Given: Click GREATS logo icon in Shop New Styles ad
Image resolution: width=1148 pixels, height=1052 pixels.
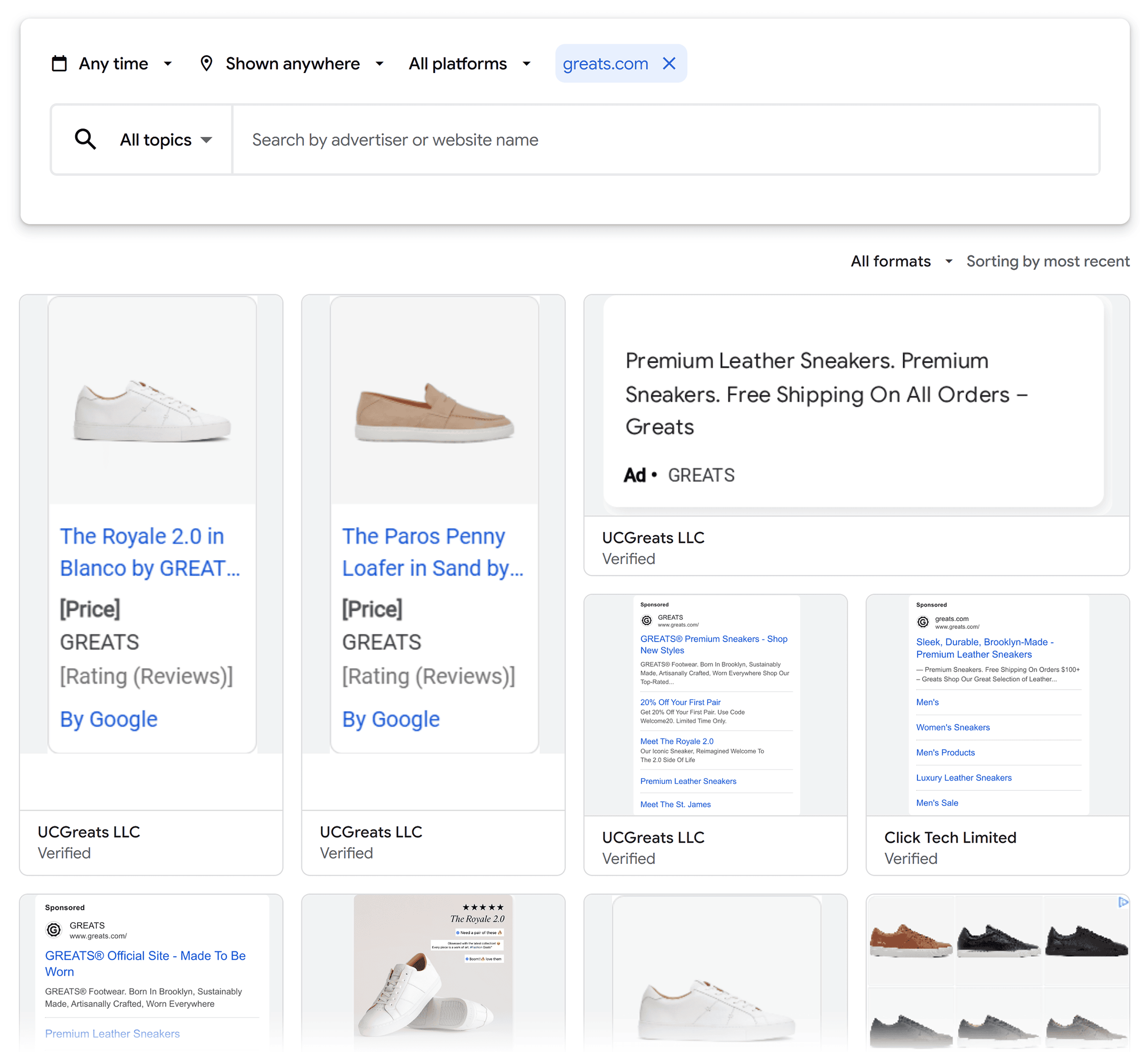Looking at the screenshot, I should click(x=646, y=620).
